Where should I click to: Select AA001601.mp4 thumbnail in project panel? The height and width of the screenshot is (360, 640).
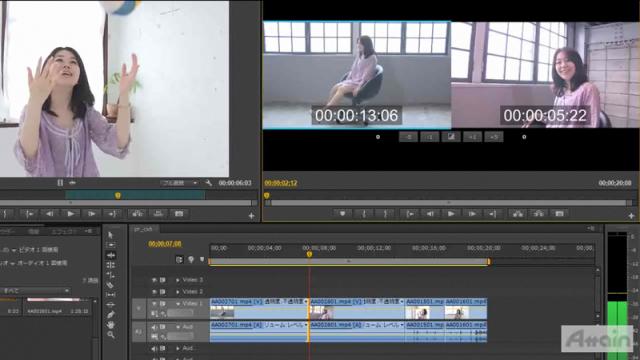(53, 300)
